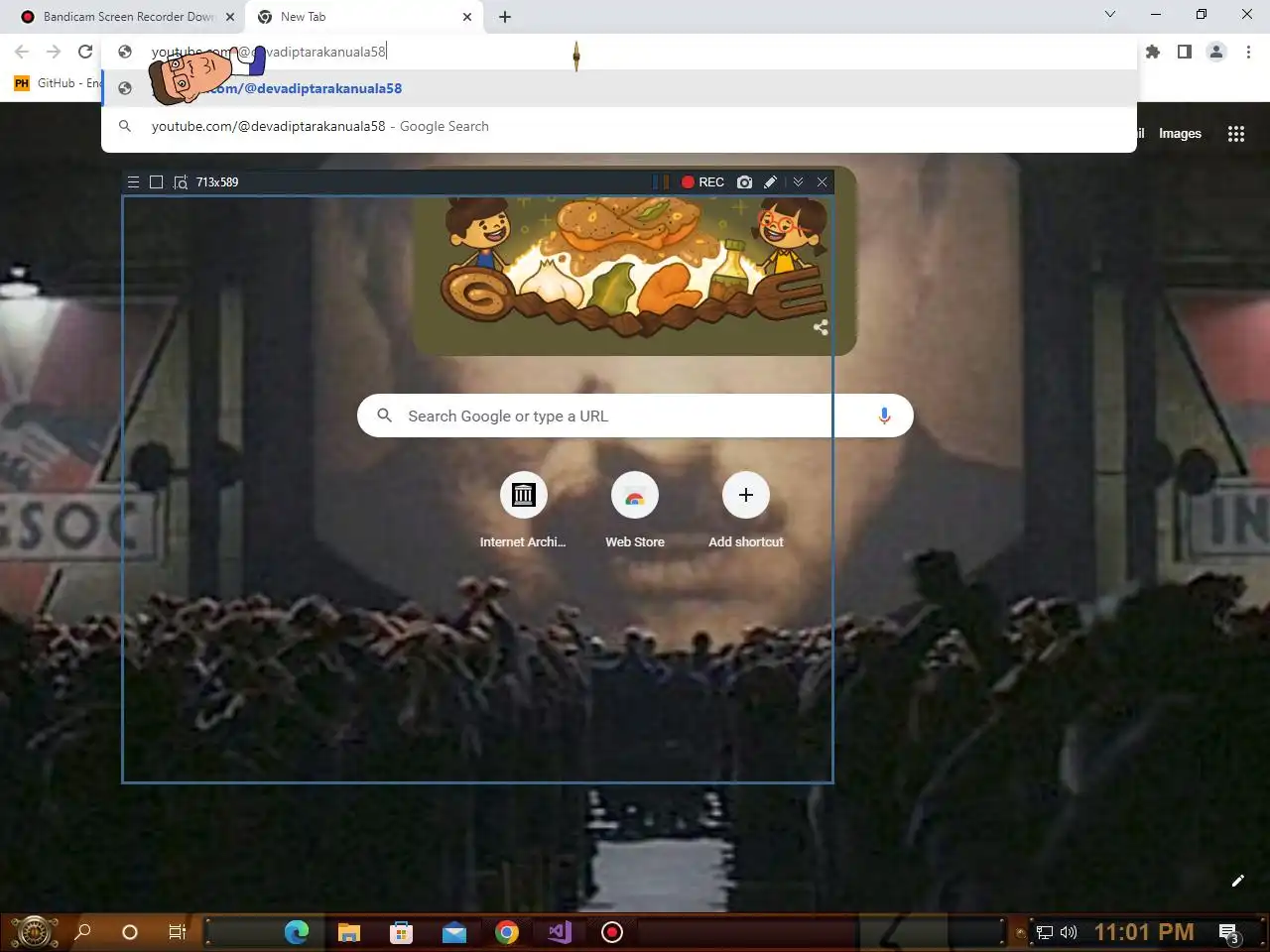The image size is (1270, 952).
Task: Open Google apps grid
Action: click(x=1236, y=134)
